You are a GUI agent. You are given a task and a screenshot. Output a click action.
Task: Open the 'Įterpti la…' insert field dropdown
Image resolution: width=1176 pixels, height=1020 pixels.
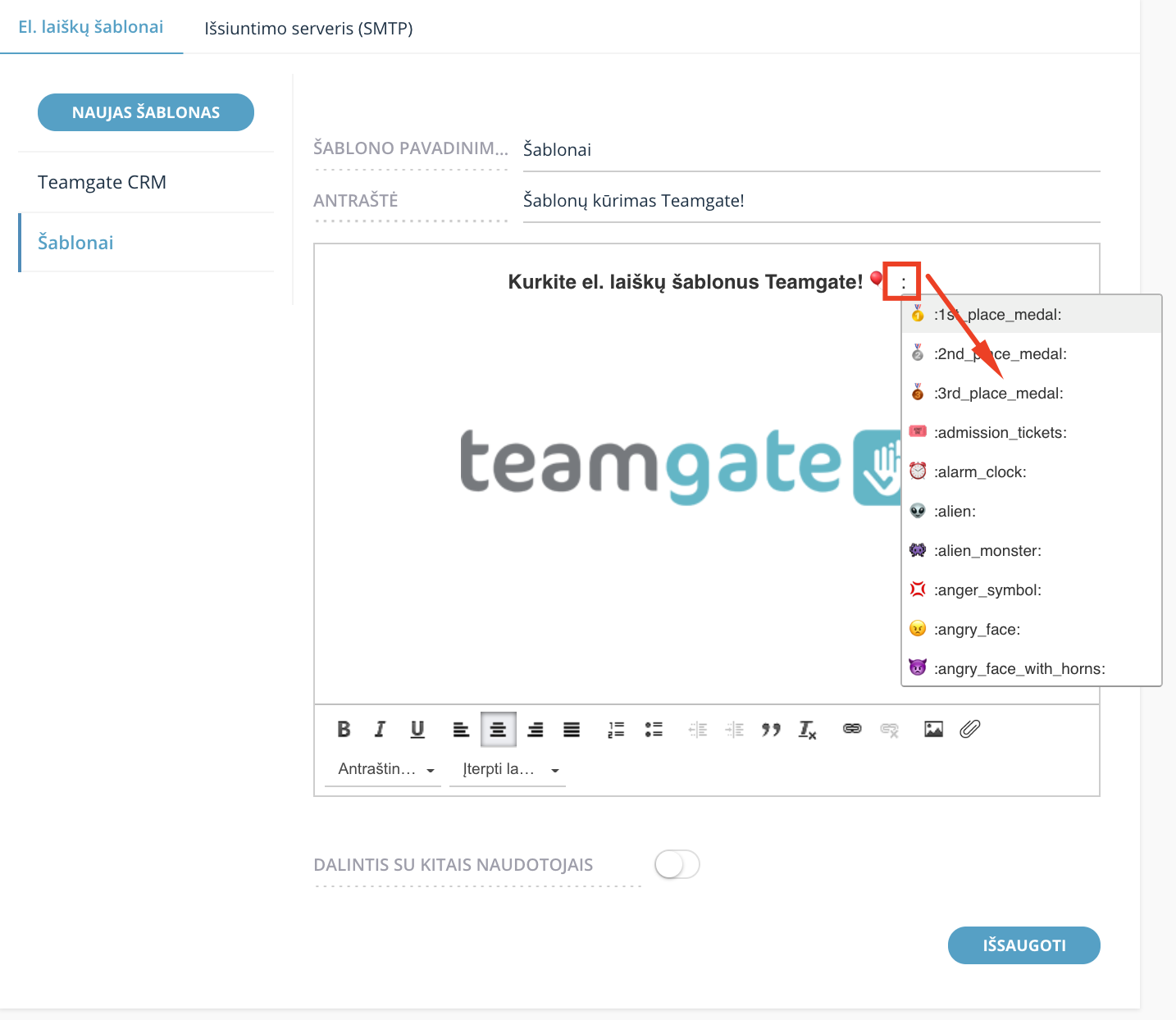(508, 769)
